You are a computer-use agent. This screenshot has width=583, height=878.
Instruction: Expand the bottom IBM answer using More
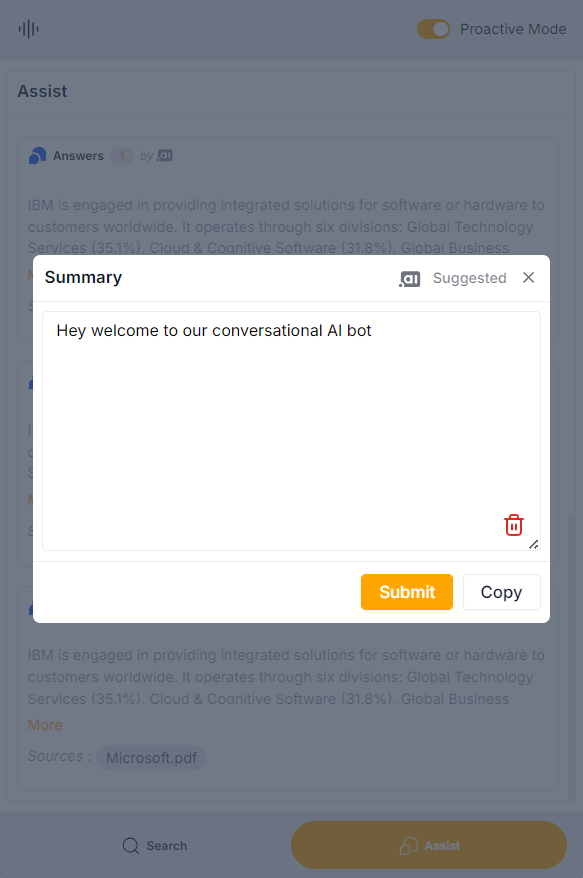pyautogui.click(x=44, y=724)
